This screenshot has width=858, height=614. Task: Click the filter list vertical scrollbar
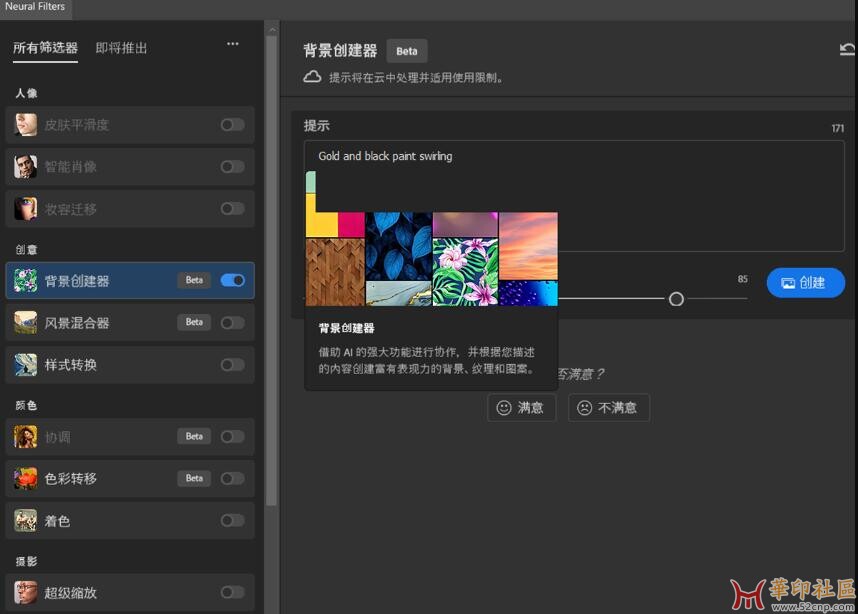271,271
